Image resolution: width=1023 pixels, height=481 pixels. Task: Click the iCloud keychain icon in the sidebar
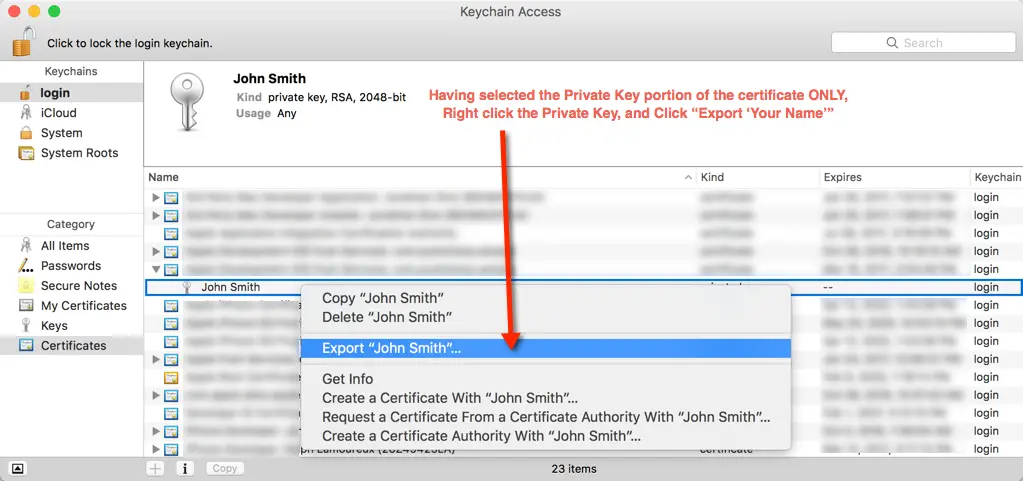click(26, 113)
